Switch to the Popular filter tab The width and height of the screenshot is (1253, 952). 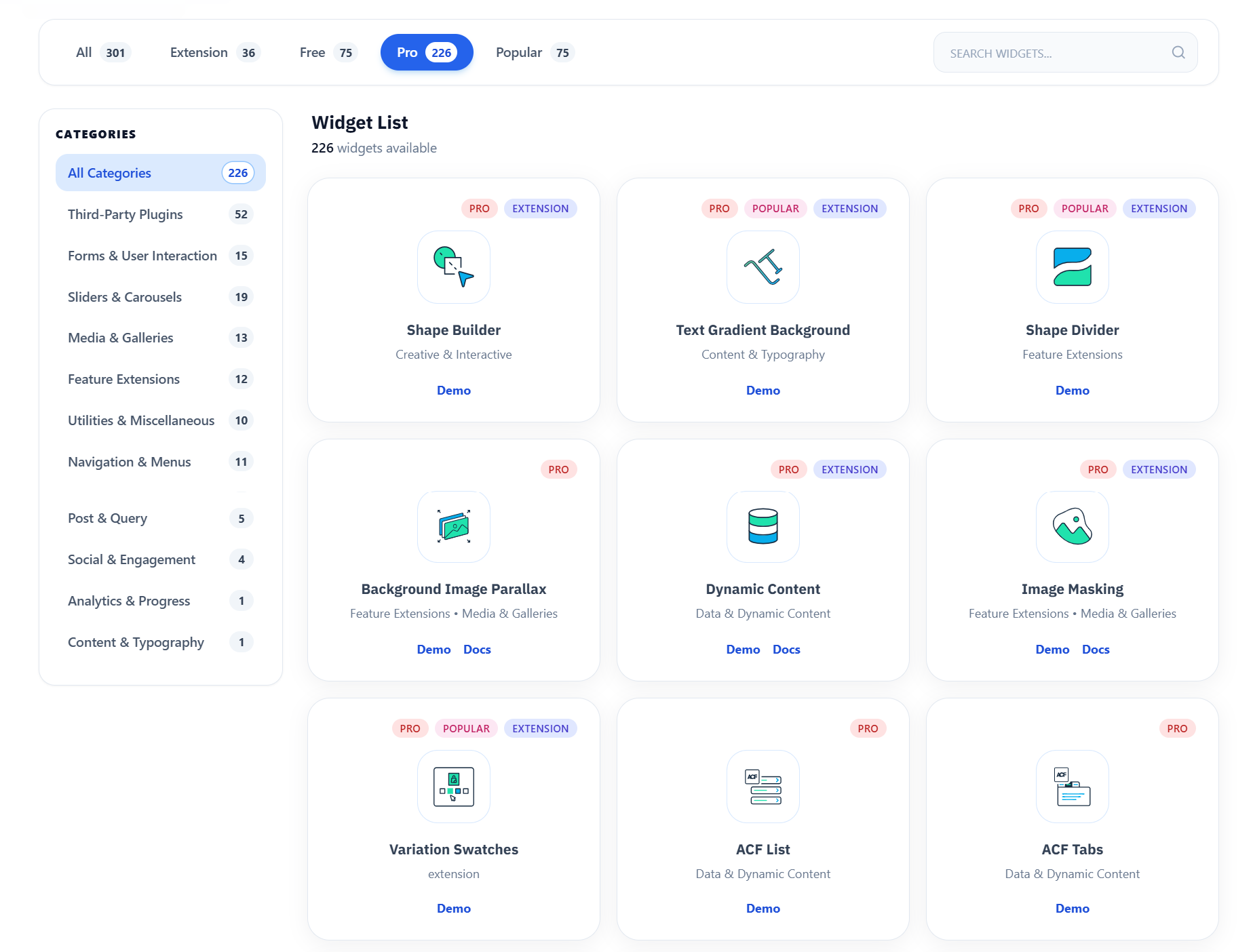click(535, 52)
